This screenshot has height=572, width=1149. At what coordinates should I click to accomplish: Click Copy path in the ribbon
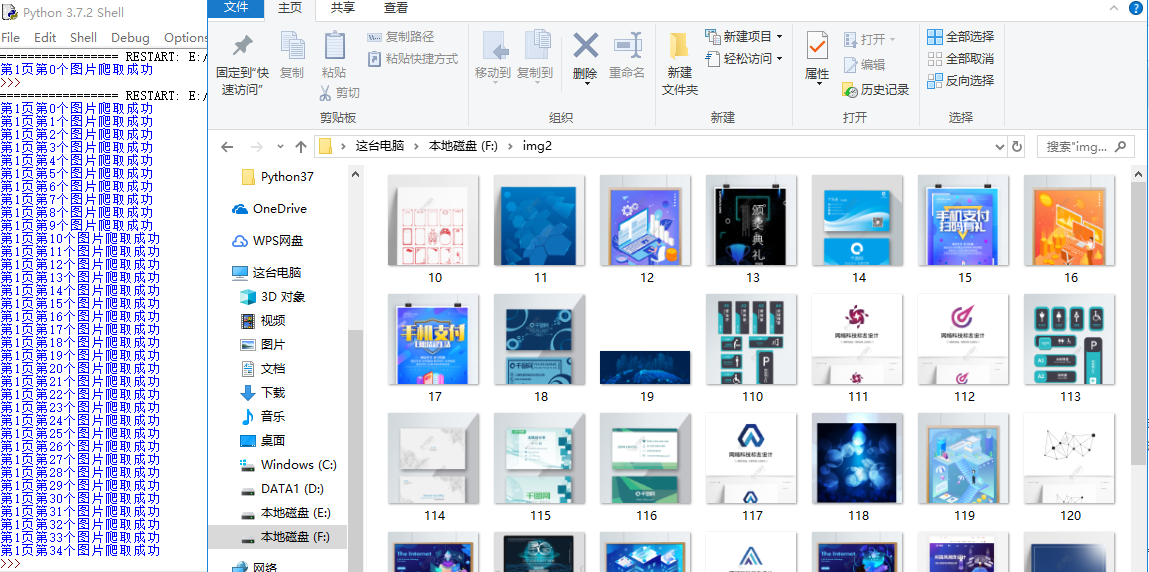(400, 37)
